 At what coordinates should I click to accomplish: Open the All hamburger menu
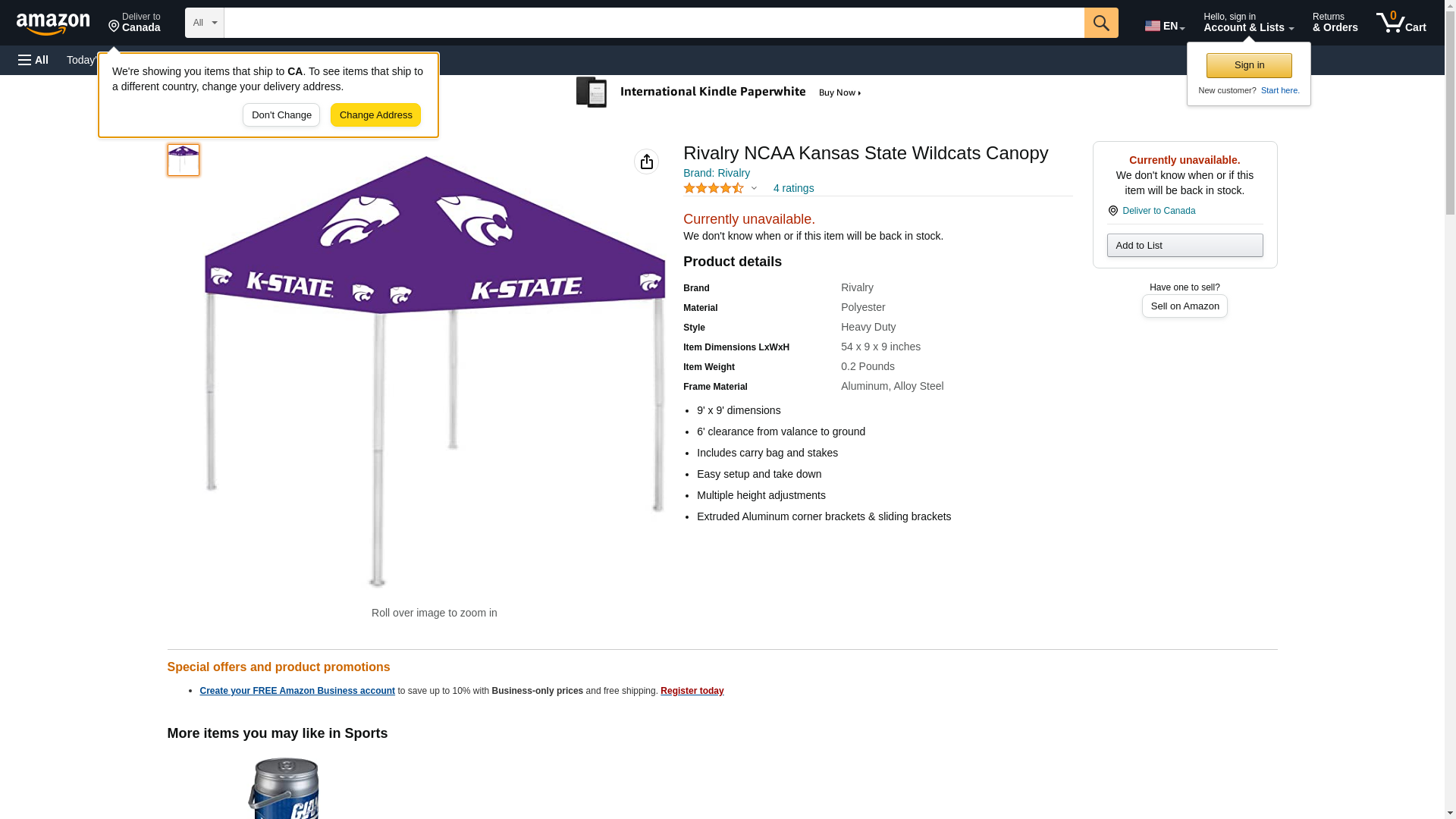[33, 60]
